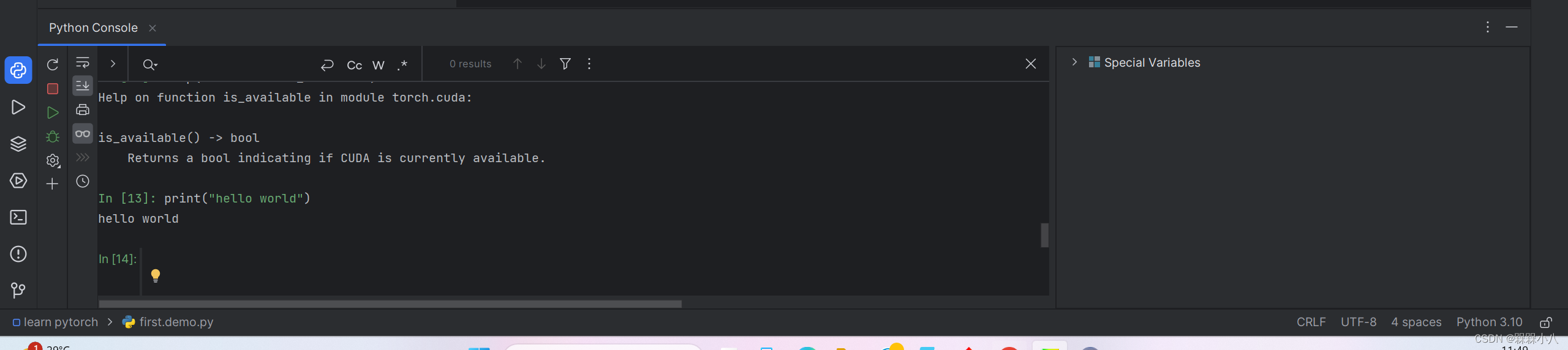1568x350 pixels.
Task: Open search history dropdown magnifier
Action: pyautogui.click(x=150, y=64)
